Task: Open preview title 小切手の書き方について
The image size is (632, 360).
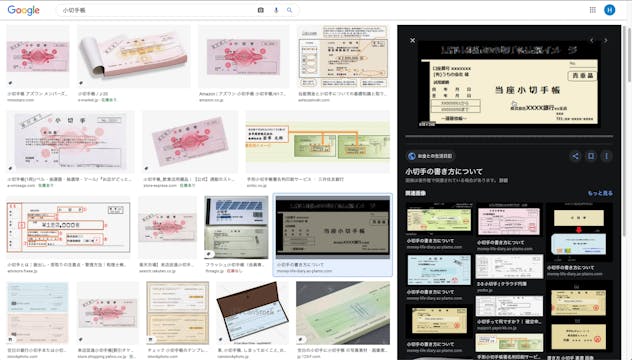Action: [444, 171]
